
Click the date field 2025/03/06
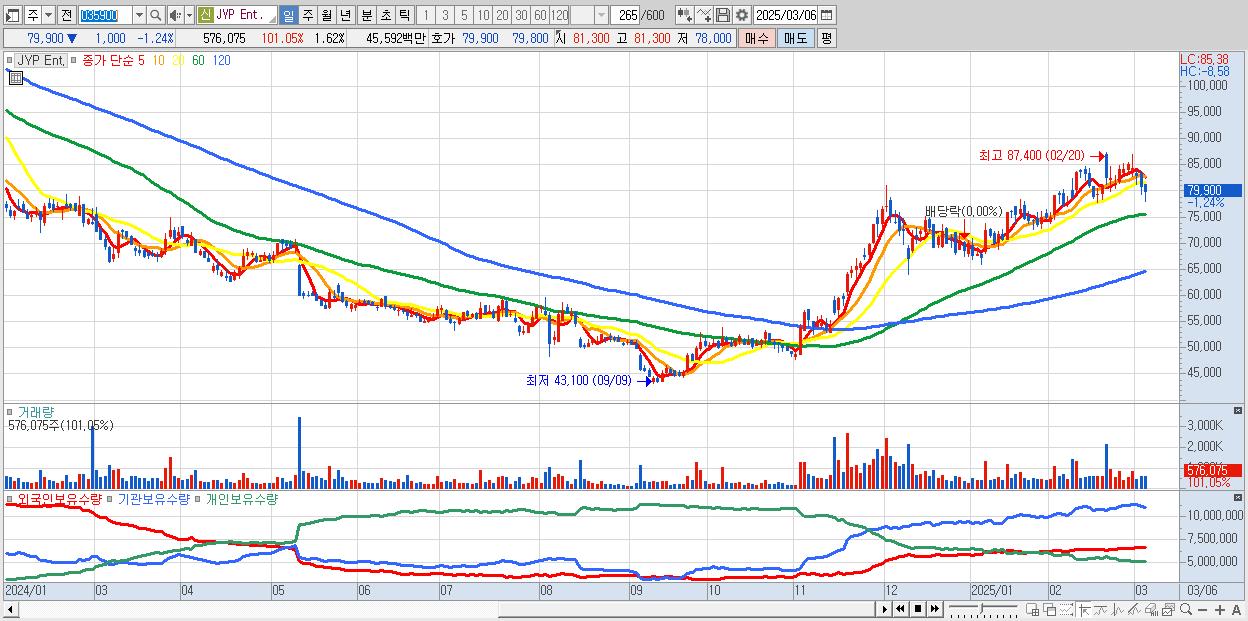(x=785, y=15)
